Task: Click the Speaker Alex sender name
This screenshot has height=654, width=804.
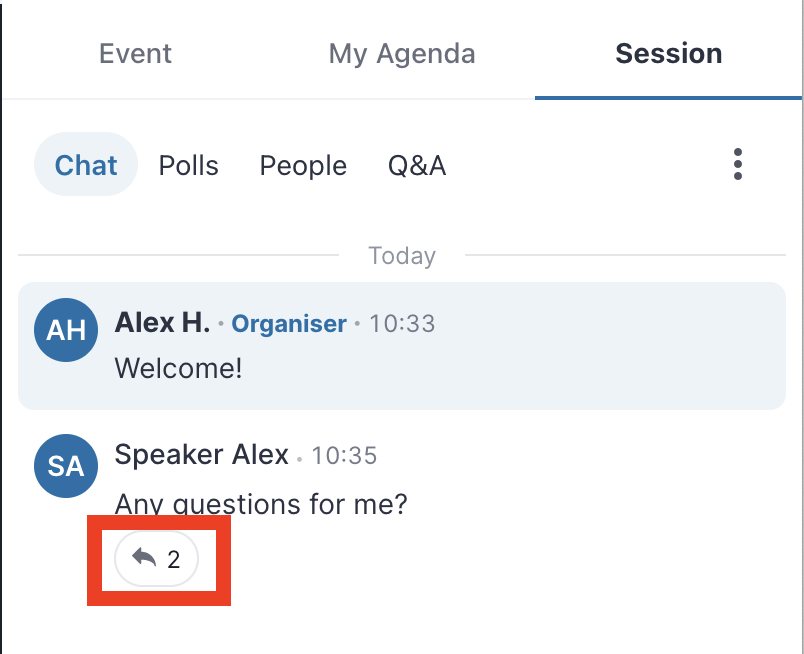Action: pos(202,455)
